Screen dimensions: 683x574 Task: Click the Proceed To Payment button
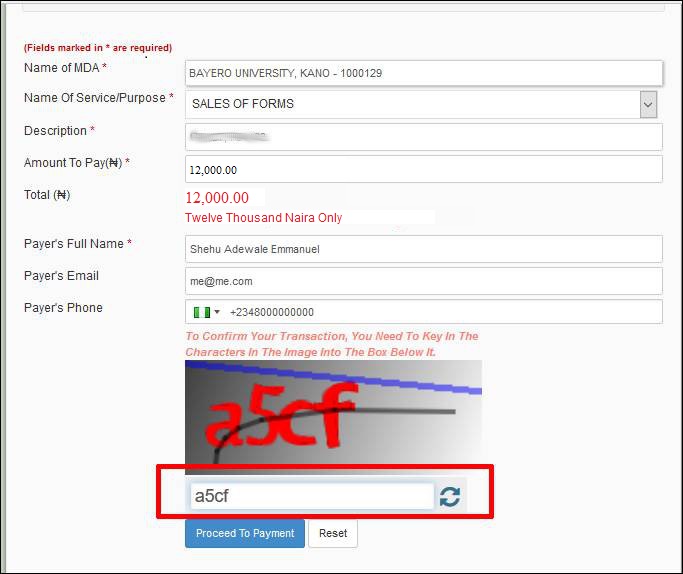[x=245, y=533]
